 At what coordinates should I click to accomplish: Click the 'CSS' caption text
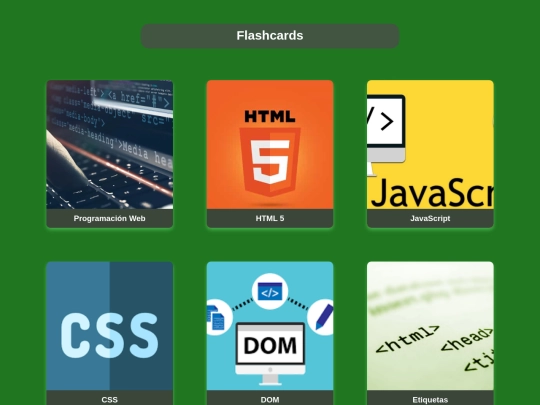click(110, 399)
